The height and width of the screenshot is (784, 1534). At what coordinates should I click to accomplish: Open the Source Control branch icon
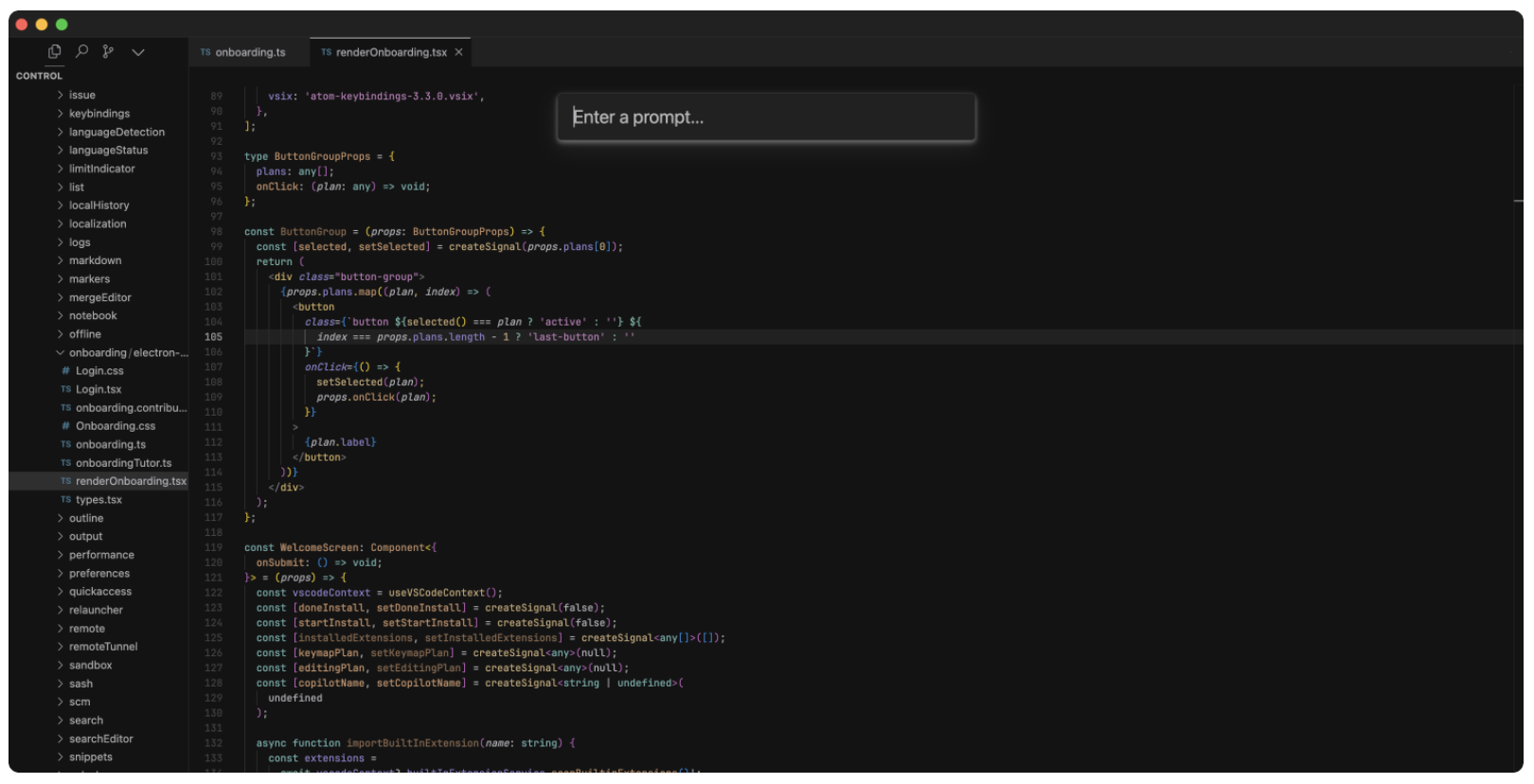click(x=108, y=52)
